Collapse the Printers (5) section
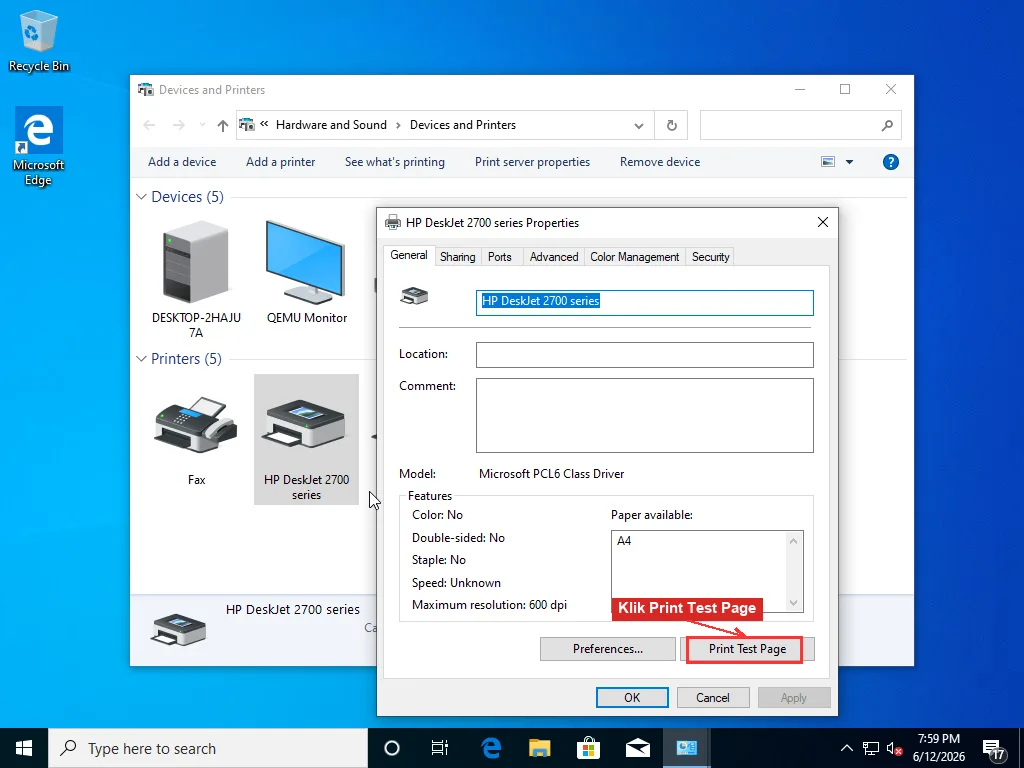Image resolution: width=1024 pixels, height=768 pixels. (141, 359)
